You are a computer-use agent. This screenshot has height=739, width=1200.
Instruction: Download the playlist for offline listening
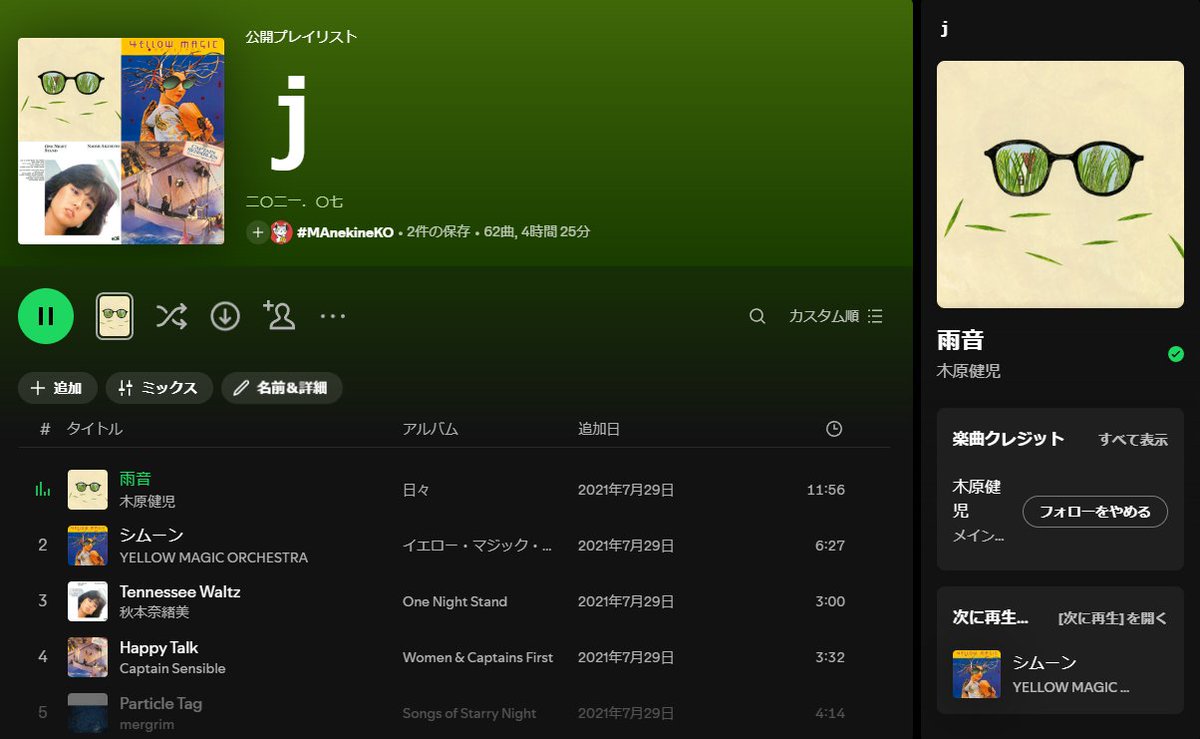point(225,316)
